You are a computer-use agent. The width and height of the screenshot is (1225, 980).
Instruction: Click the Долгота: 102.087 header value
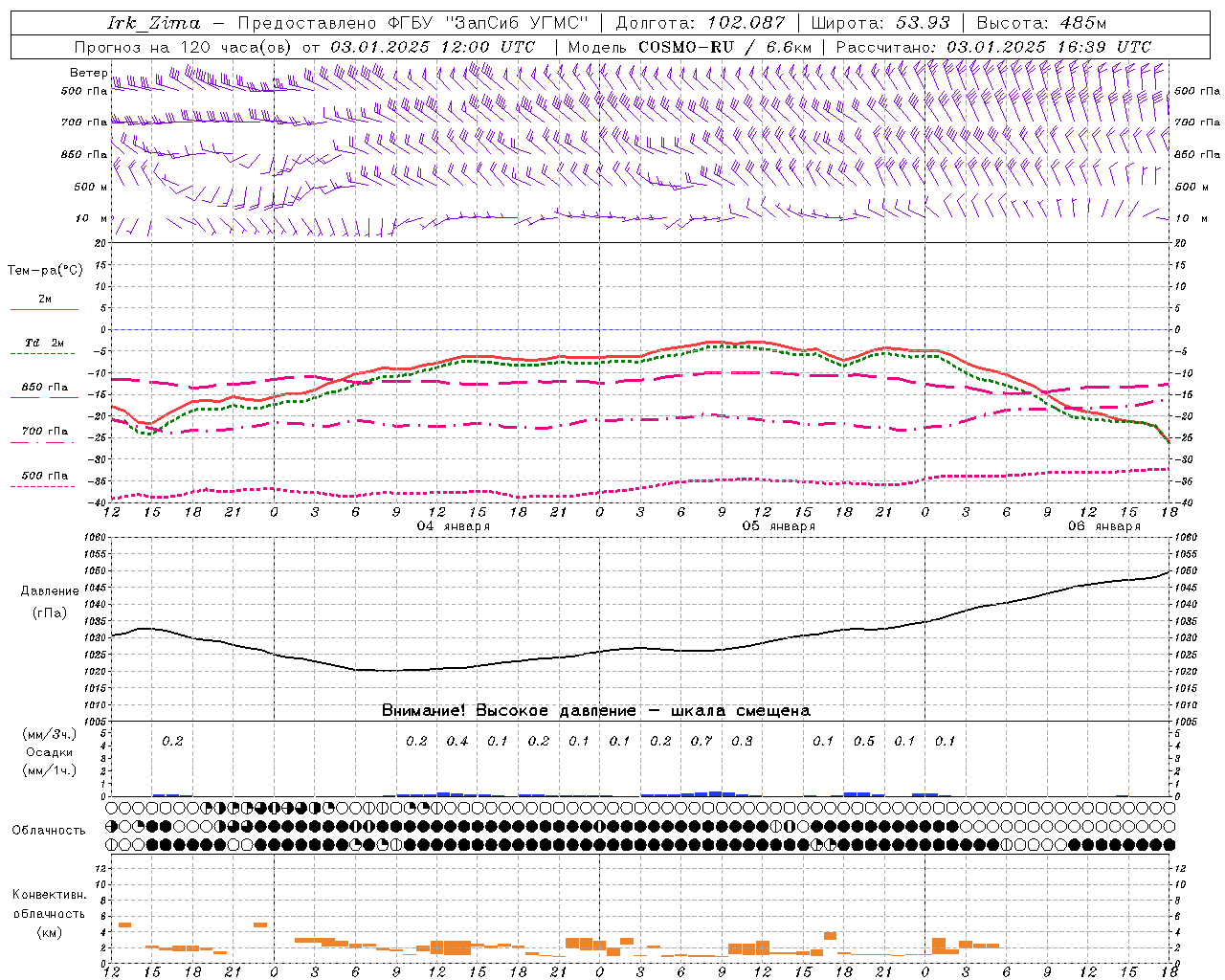(700, 22)
